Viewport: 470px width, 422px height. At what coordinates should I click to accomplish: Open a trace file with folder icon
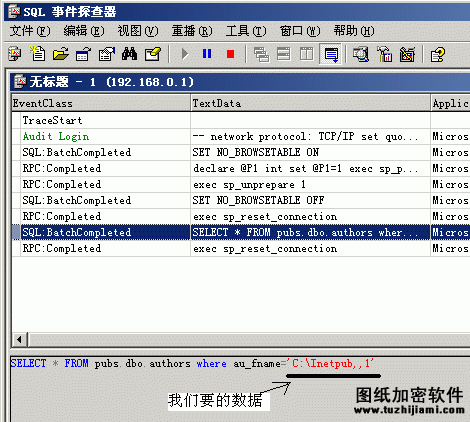pyautogui.click(x=60, y=54)
